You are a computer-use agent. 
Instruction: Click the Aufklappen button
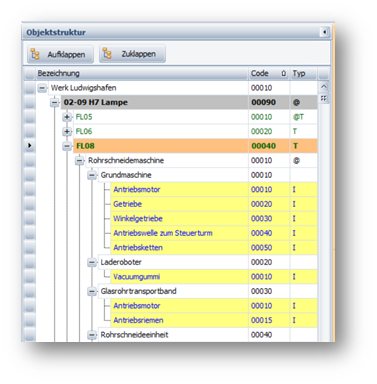point(60,54)
